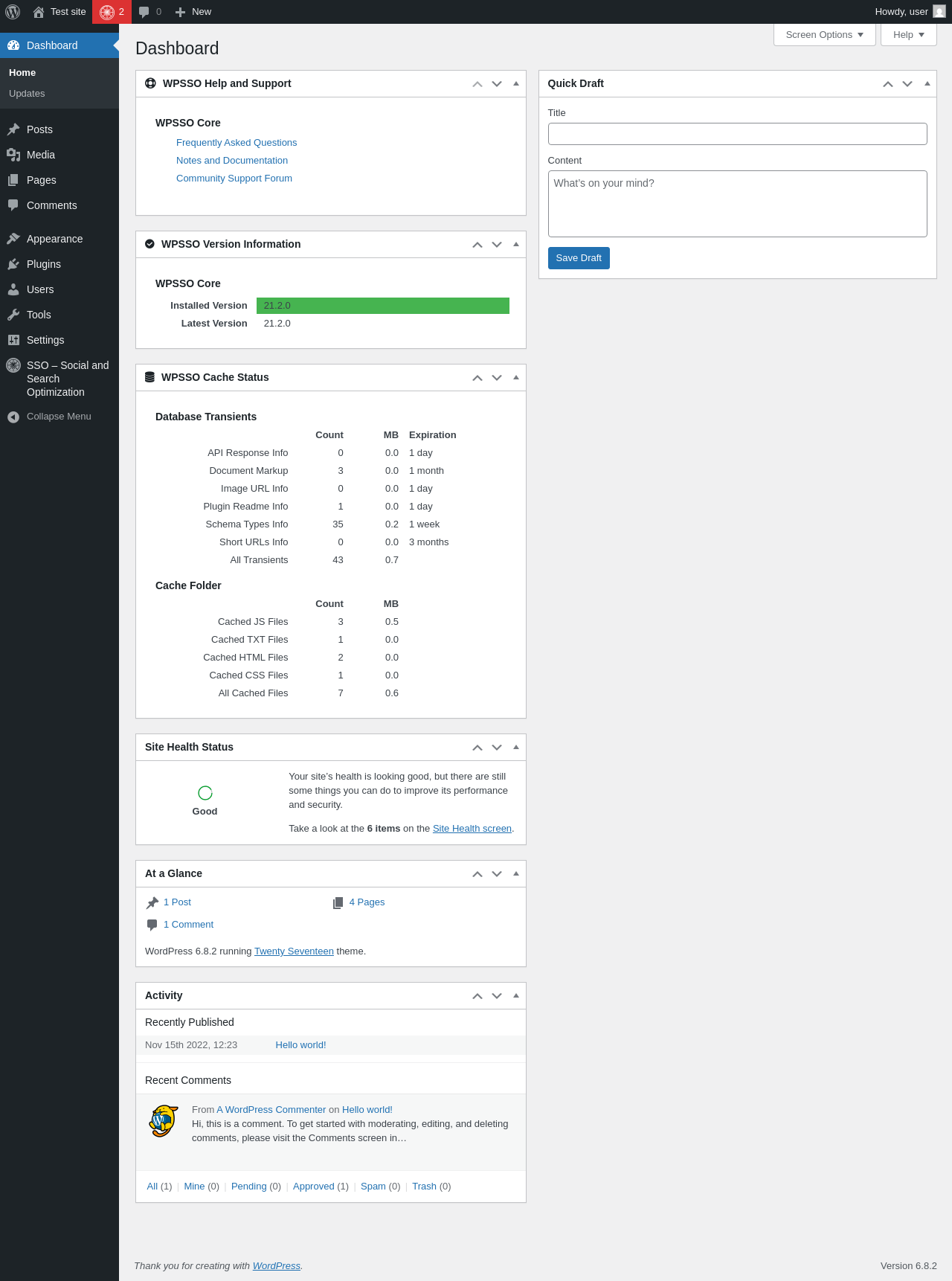The image size is (952, 1281).
Task: Click the Pages icon in sidebar
Action: pyautogui.click(x=13, y=180)
